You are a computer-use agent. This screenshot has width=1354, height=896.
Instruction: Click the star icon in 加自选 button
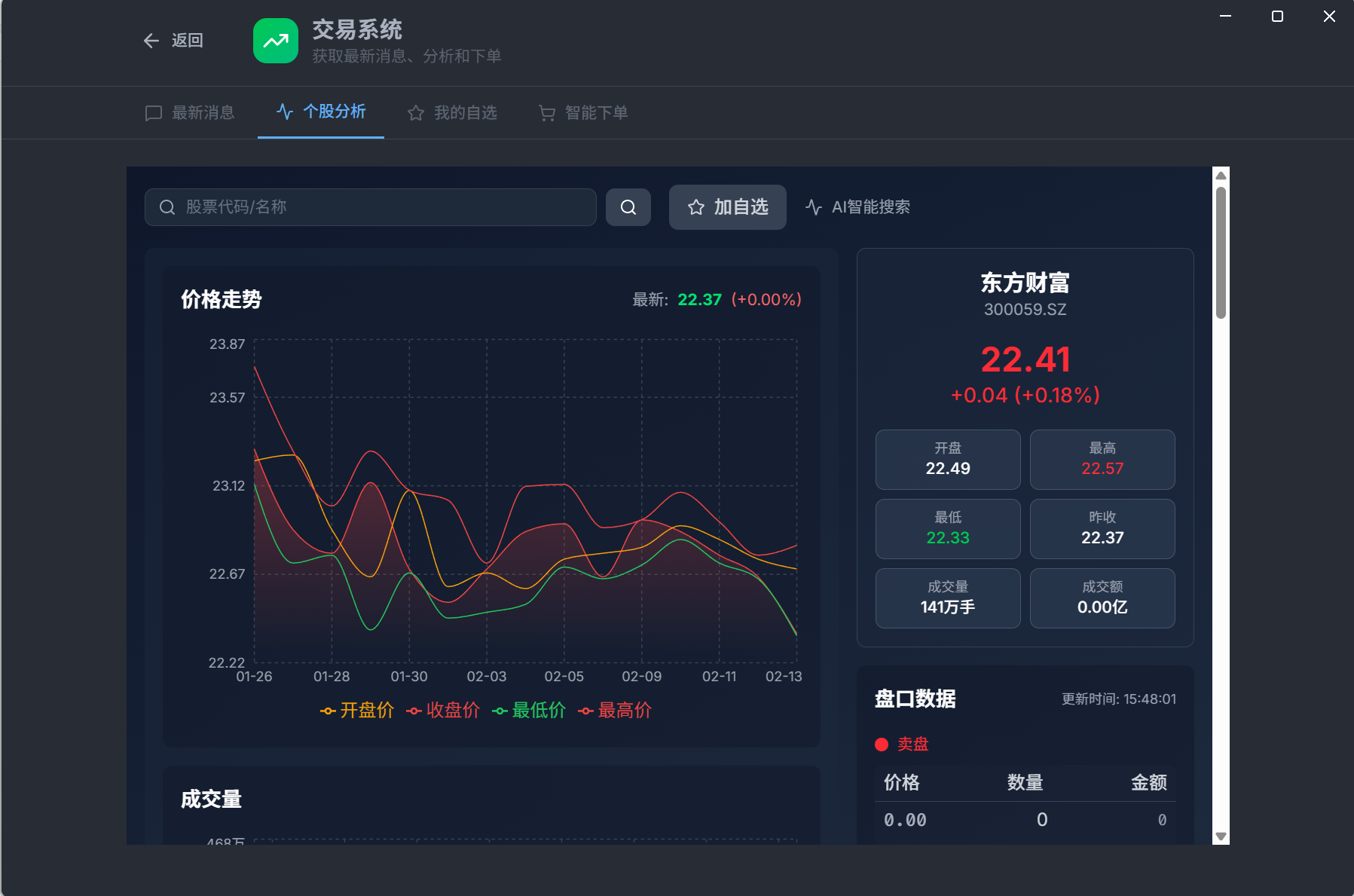[x=696, y=207]
